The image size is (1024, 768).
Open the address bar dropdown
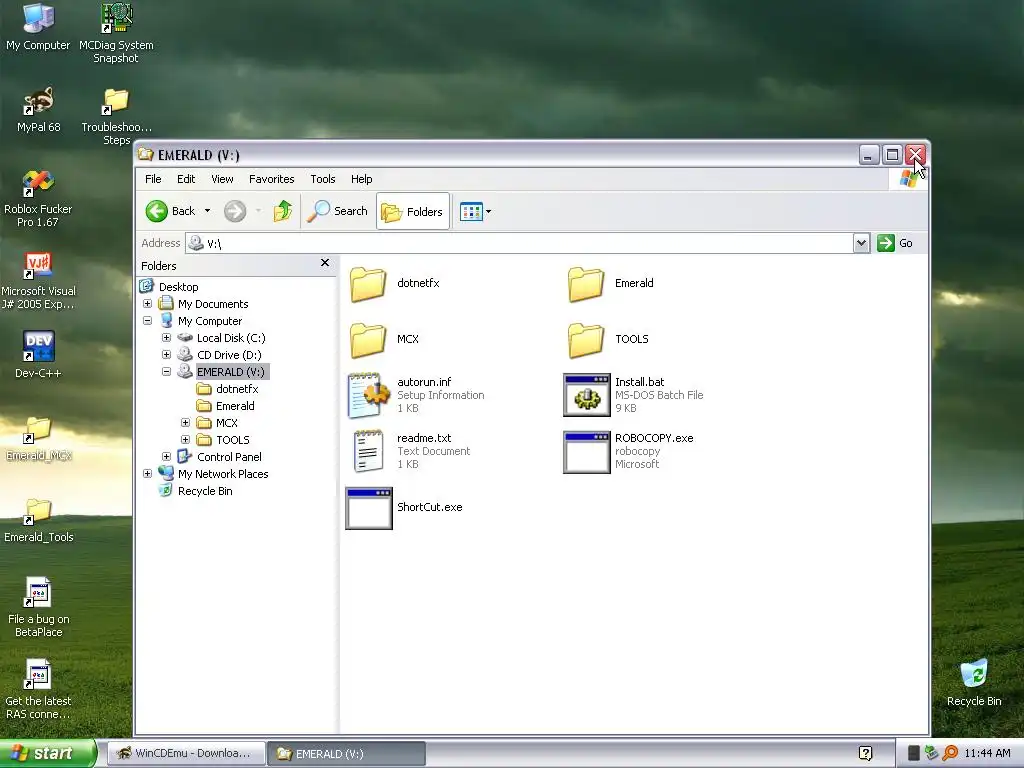pyautogui.click(x=861, y=243)
